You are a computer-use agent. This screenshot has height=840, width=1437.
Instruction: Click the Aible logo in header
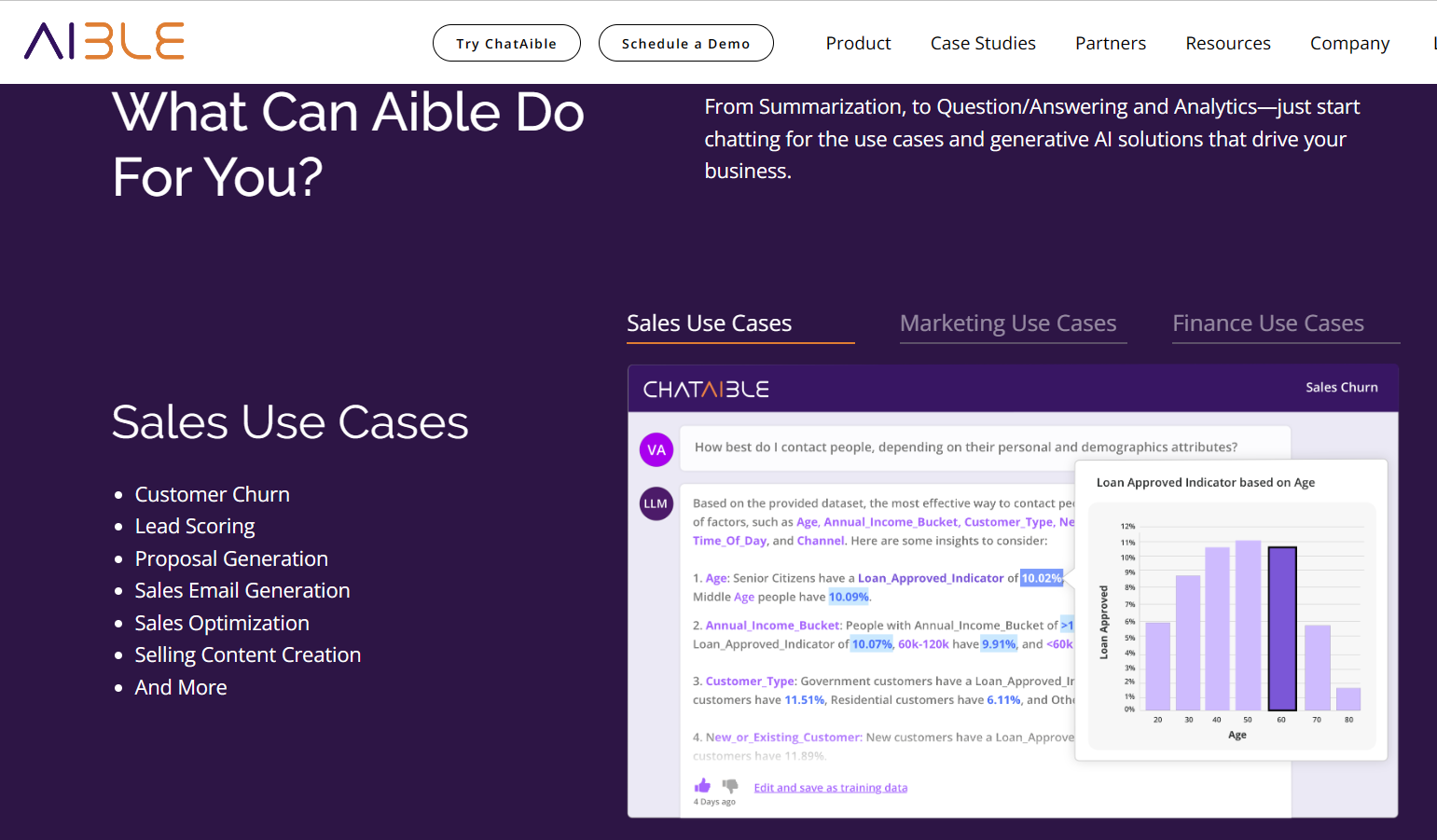pyautogui.click(x=104, y=42)
